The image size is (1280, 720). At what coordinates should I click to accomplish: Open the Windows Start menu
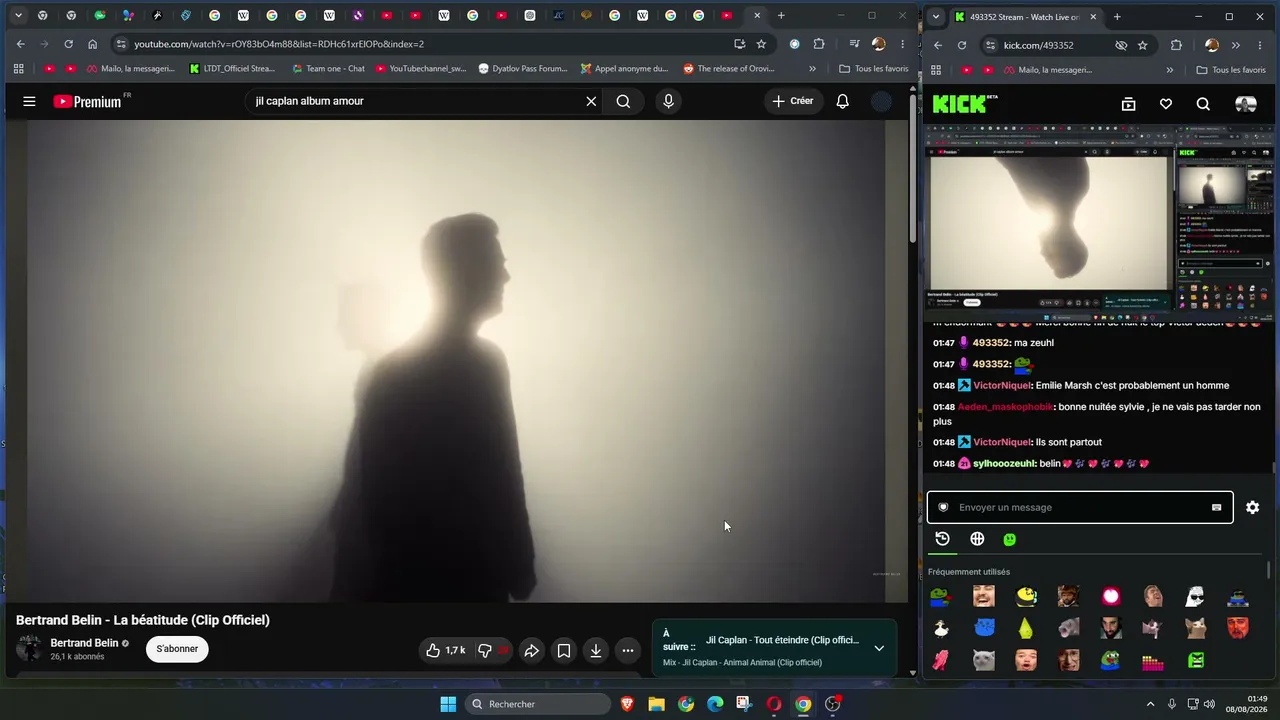(x=448, y=704)
